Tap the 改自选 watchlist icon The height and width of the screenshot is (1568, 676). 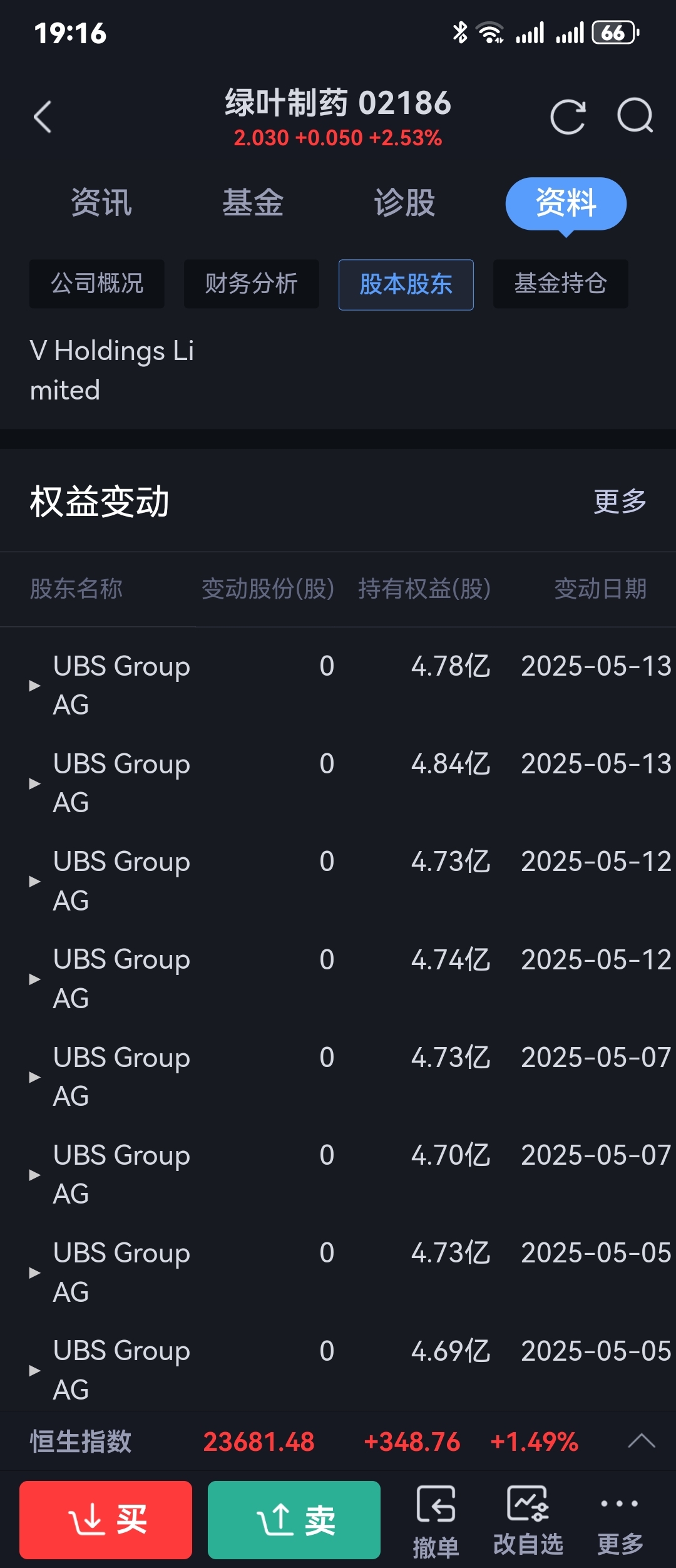tap(528, 1521)
